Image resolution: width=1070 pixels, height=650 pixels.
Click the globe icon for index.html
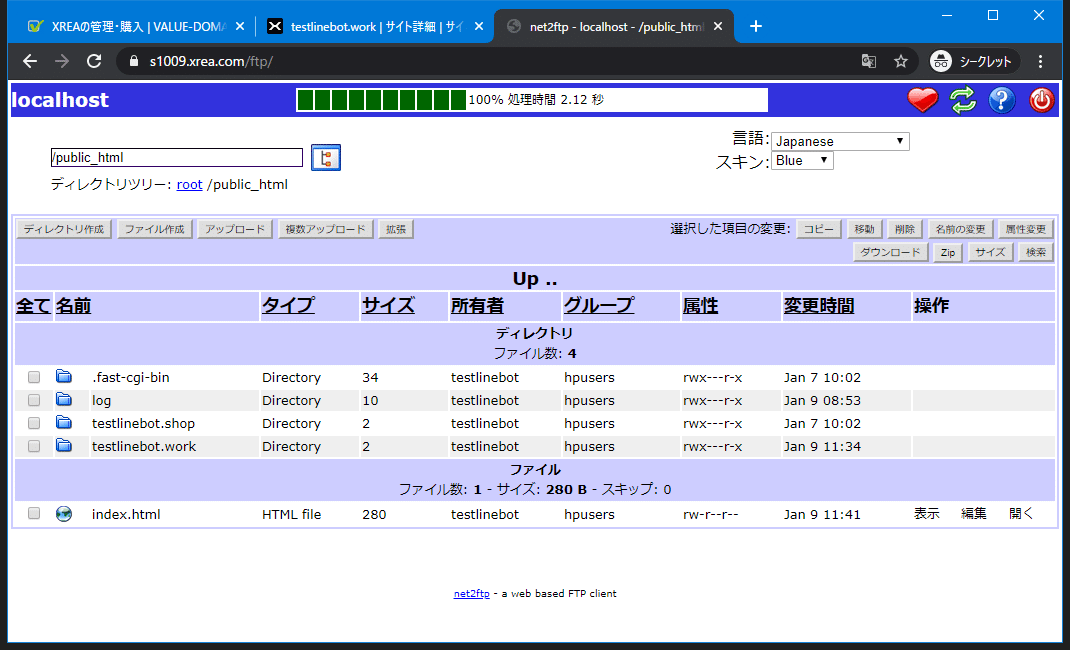pos(64,513)
